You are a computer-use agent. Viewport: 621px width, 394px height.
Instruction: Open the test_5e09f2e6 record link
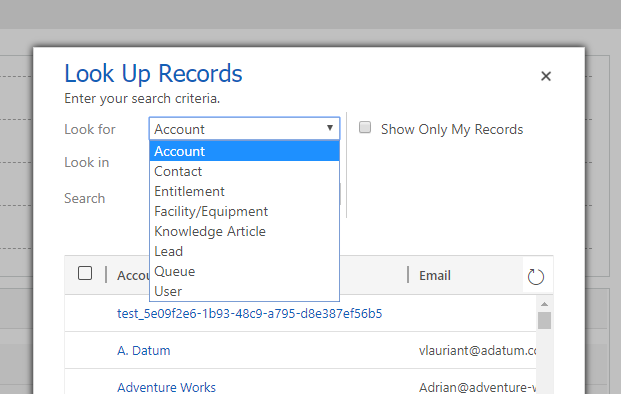point(250,314)
